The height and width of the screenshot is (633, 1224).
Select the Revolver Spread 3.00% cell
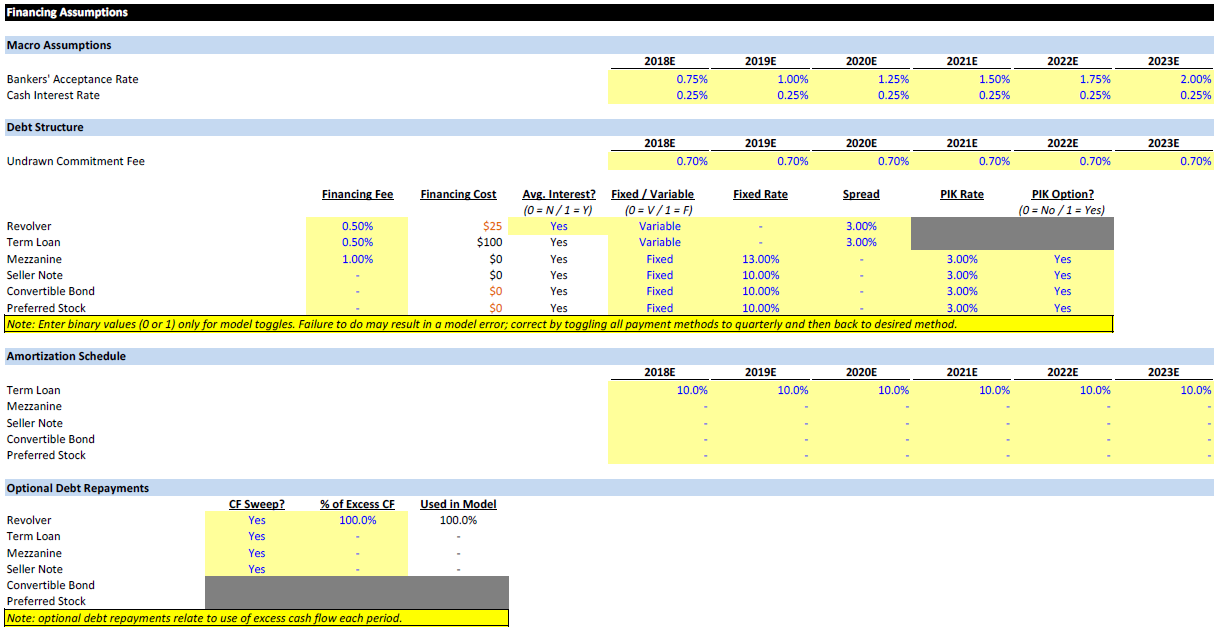point(861,226)
